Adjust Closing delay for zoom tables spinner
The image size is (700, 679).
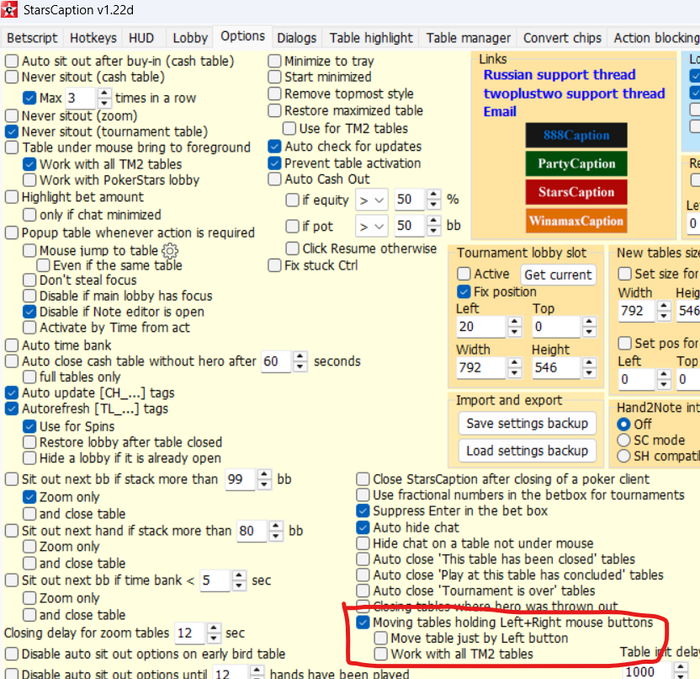(213, 633)
